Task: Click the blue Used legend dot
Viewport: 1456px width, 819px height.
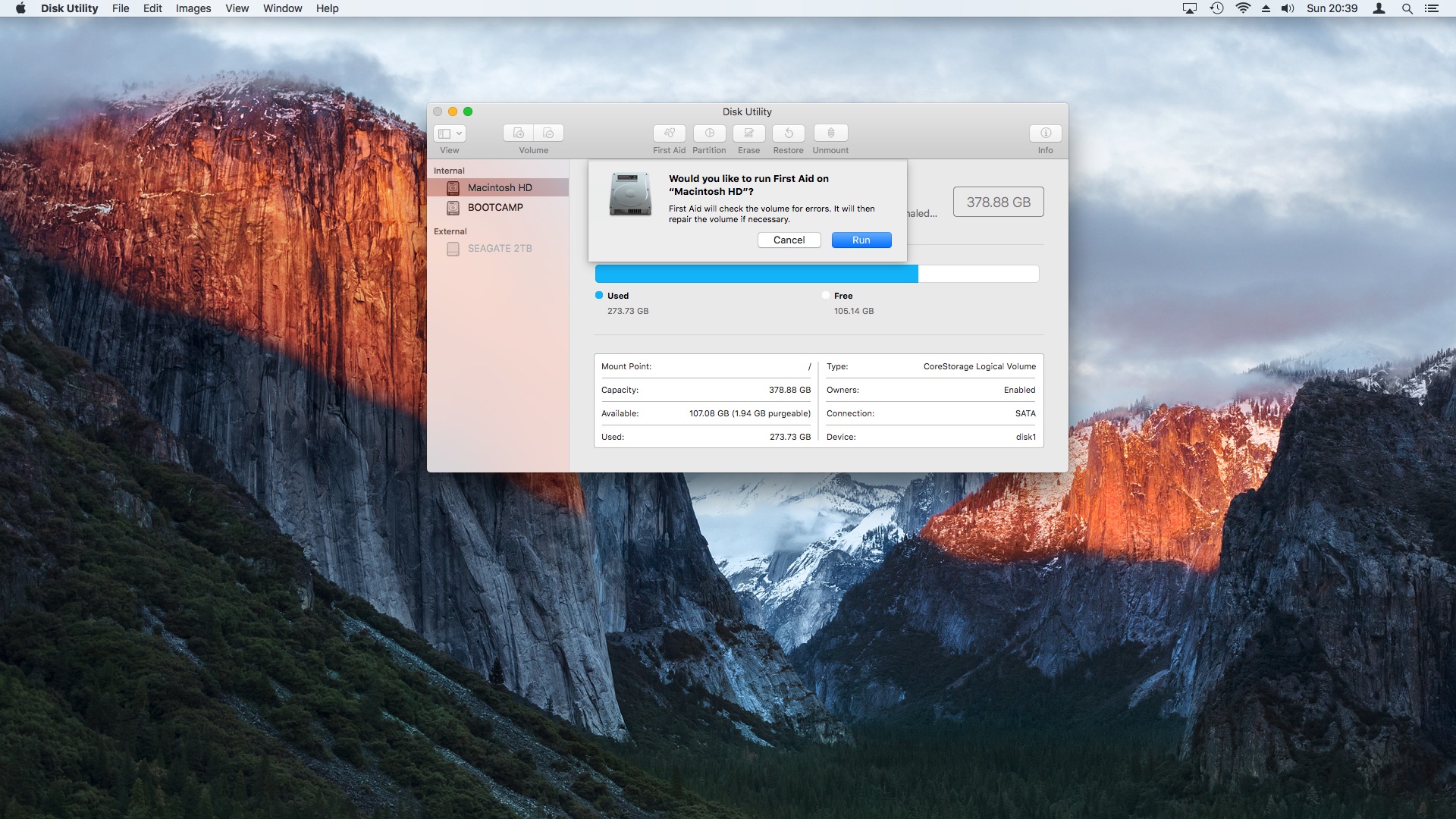Action: 599,295
